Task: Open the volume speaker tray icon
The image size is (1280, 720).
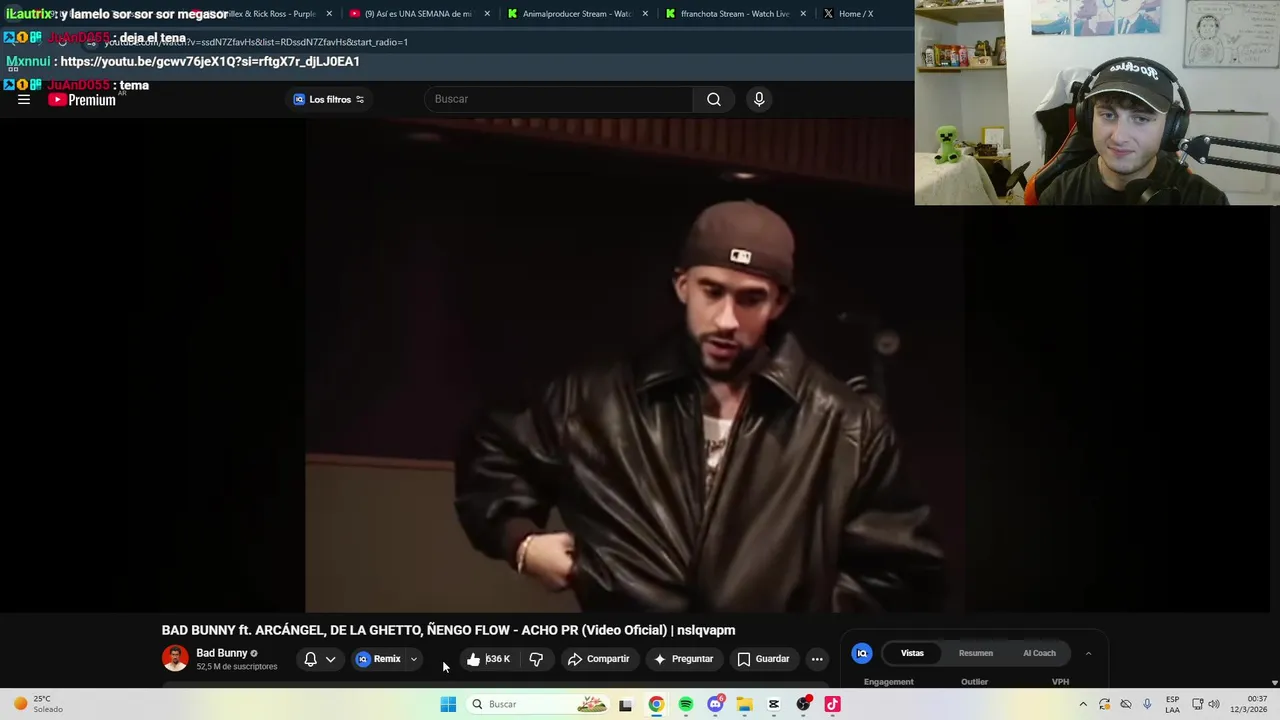Action: click(1214, 704)
